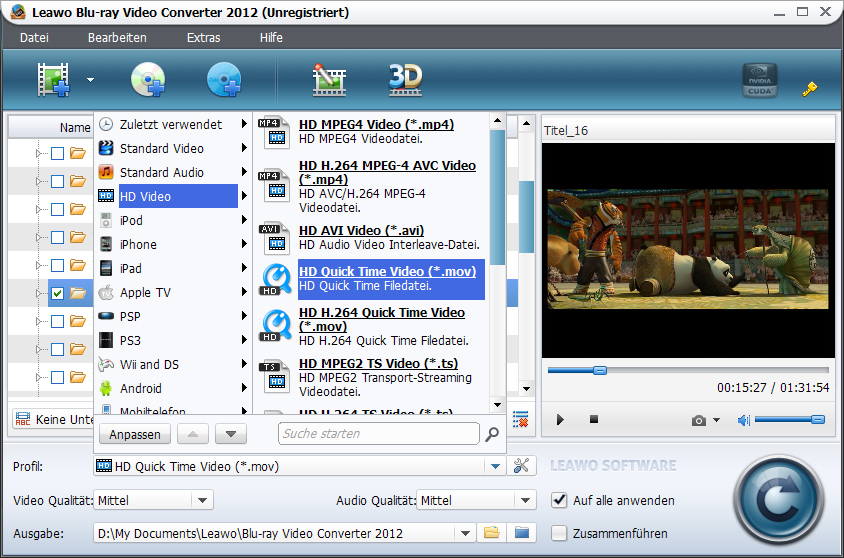Expand the Ausgabe path dropdown
844x558 pixels.
463,533
